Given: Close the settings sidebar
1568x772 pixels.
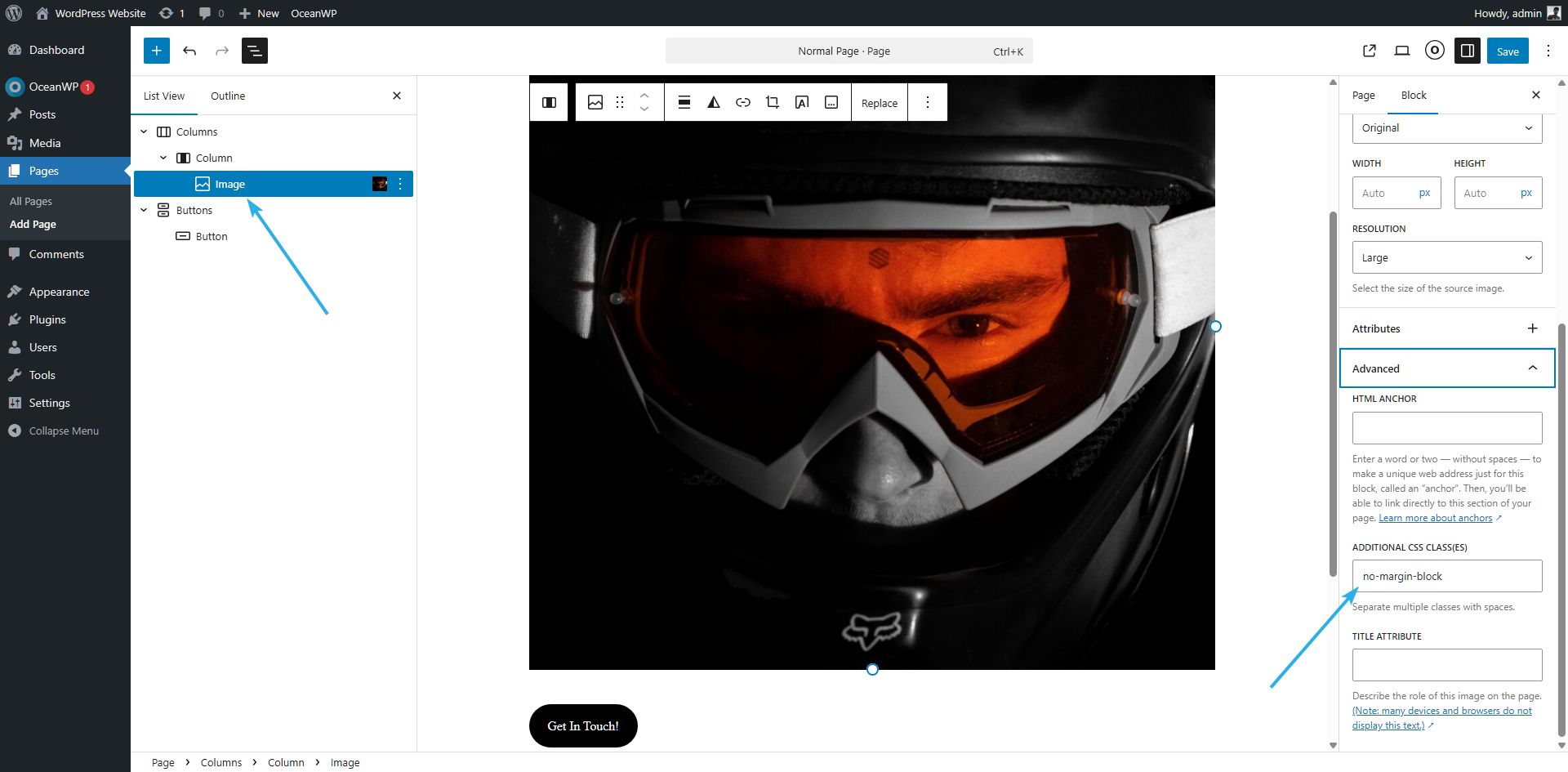Looking at the screenshot, I should (1536, 95).
